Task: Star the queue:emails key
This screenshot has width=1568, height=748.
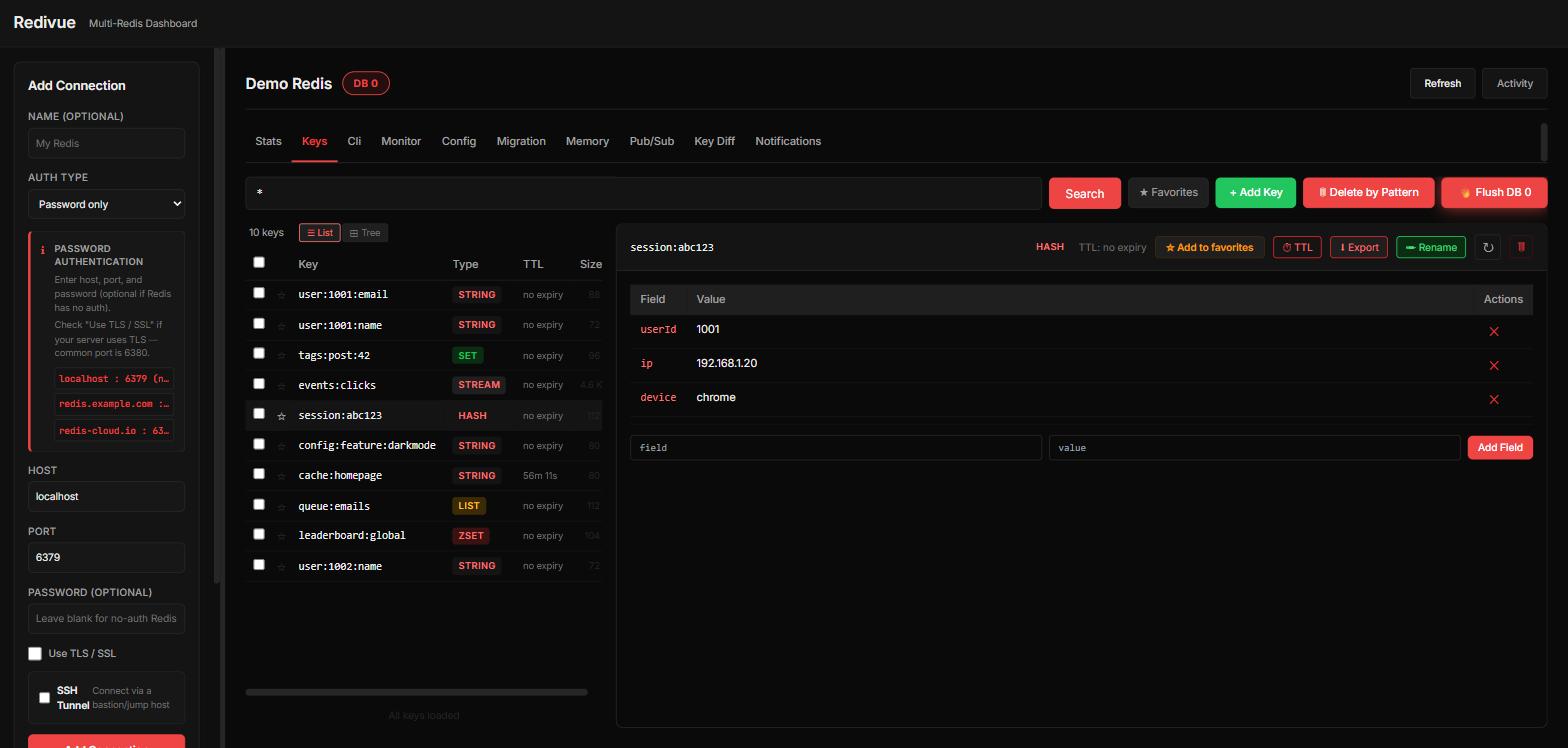Action: (281, 506)
